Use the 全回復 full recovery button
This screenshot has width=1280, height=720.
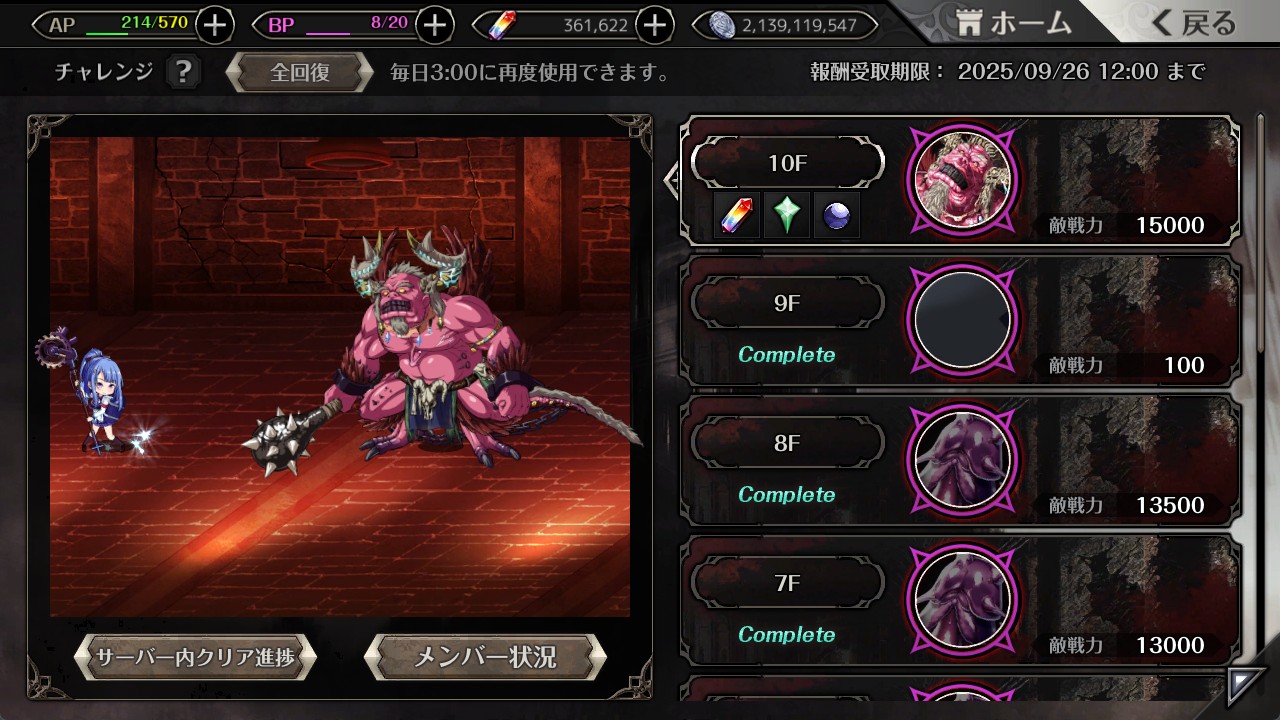coord(300,73)
